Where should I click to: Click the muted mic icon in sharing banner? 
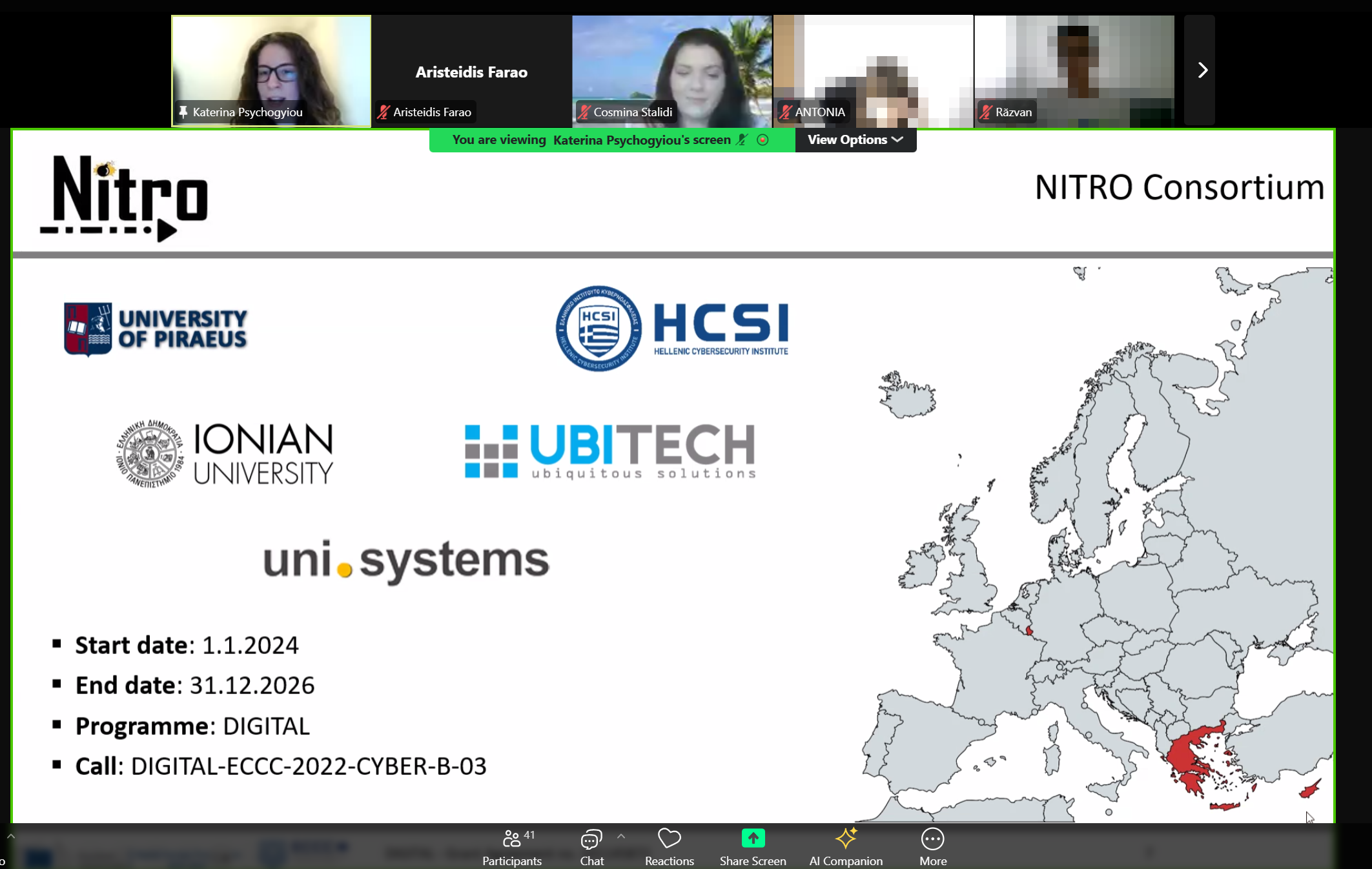(742, 140)
